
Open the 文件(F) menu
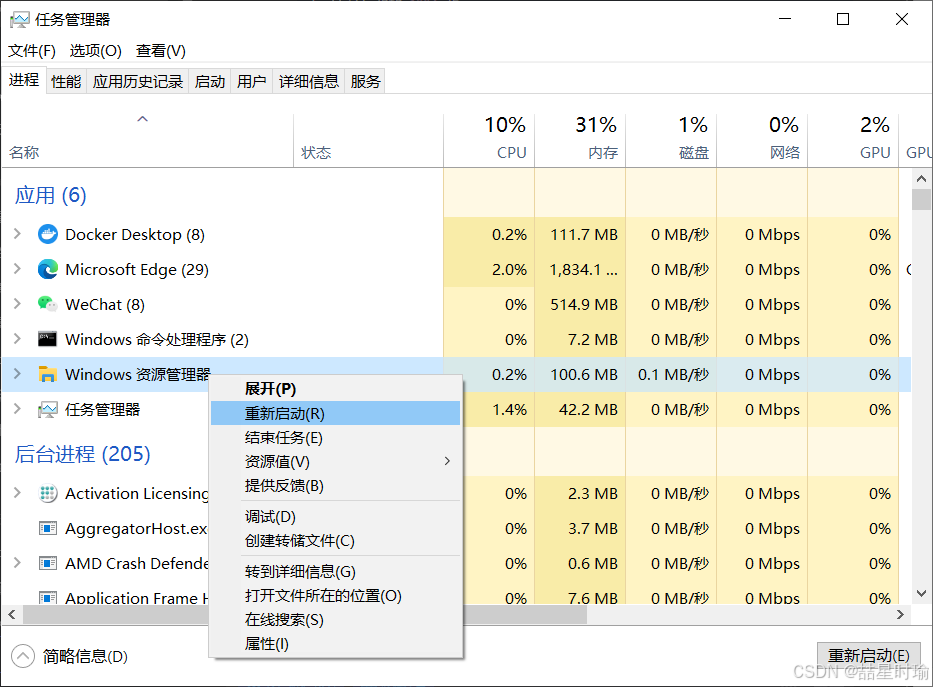tap(32, 51)
